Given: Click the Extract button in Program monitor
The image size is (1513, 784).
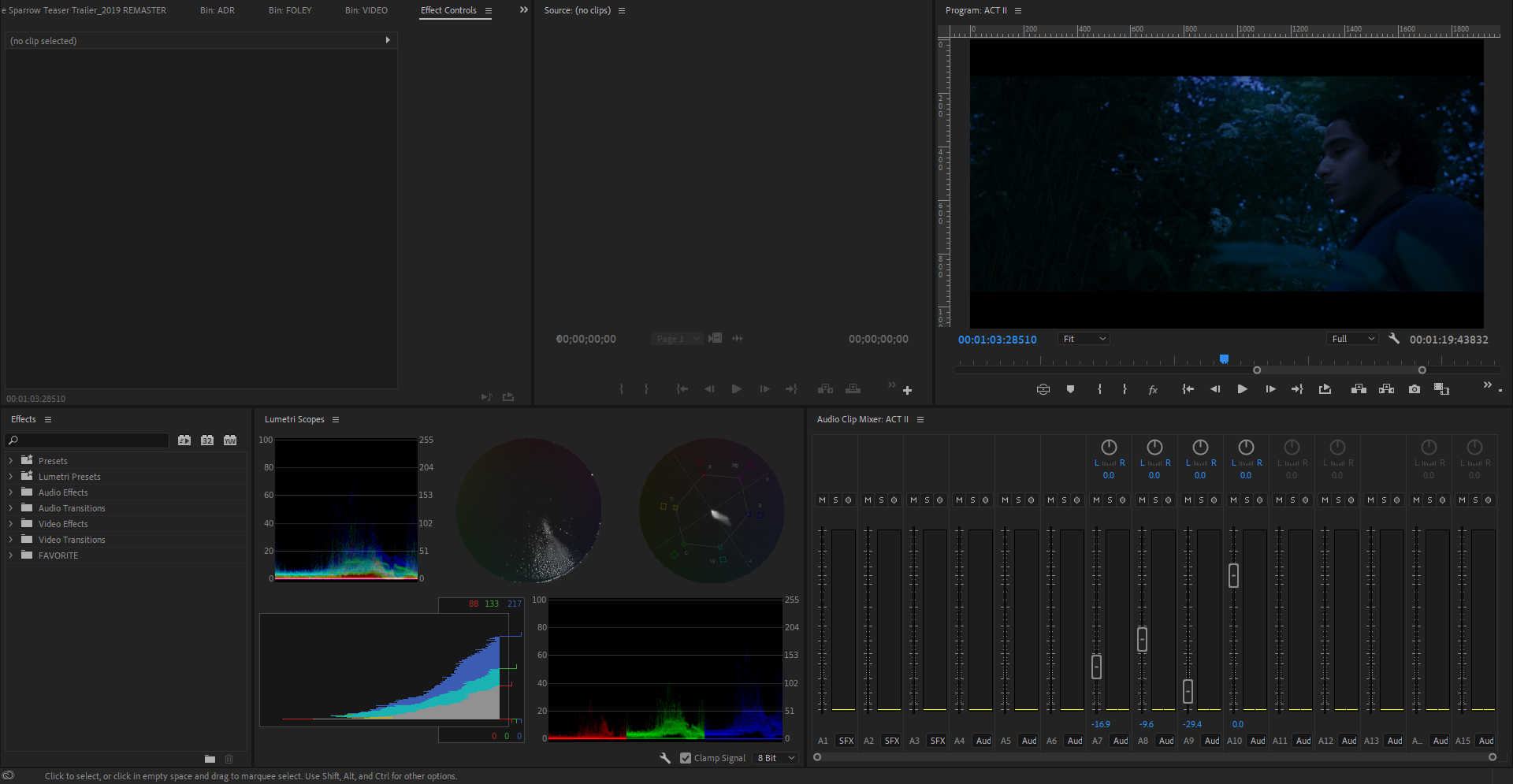Looking at the screenshot, I should (x=1387, y=389).
